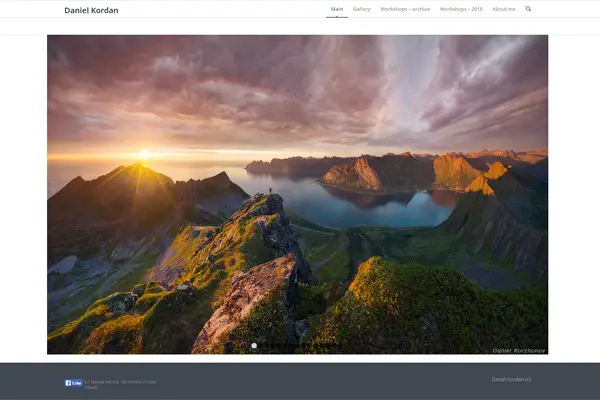This screenshot has width=600, height=400.
Task: Open the search magnifier icon in header
Action: (x=528, y=9)
